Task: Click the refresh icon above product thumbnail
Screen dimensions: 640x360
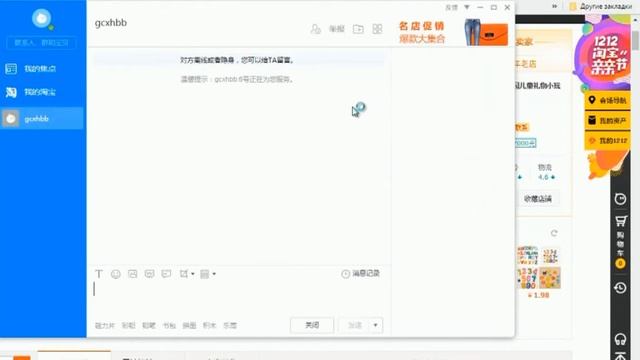Action: coord(554,233)
